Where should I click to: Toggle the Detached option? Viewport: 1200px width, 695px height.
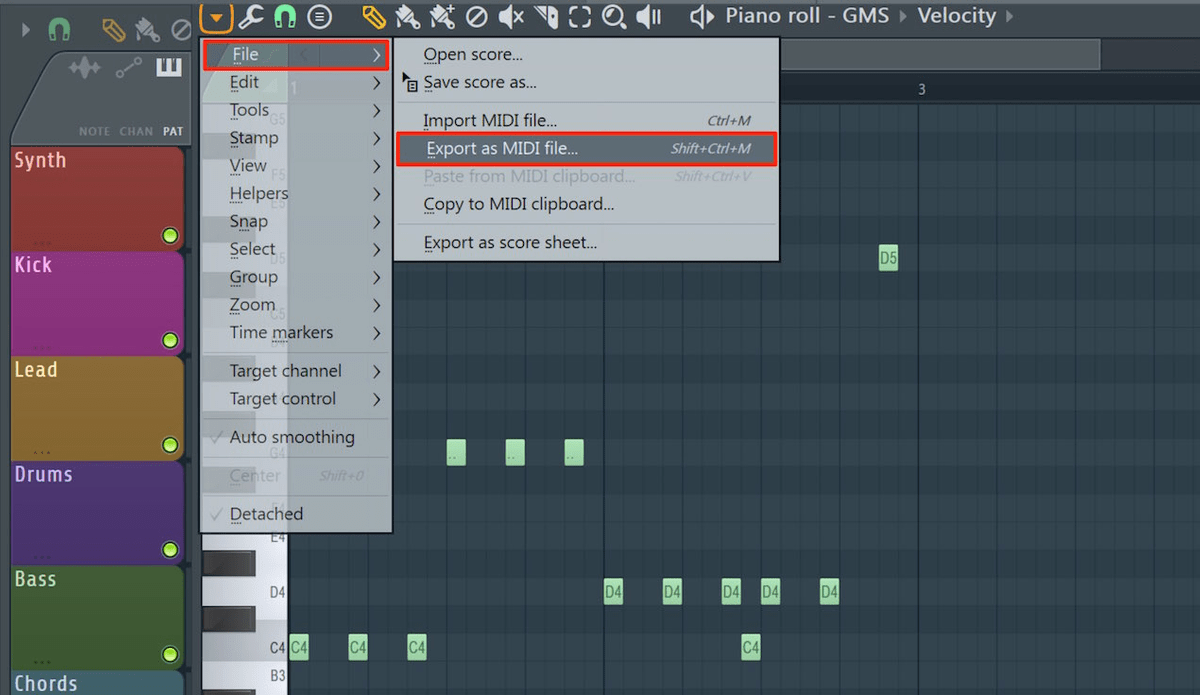pos(266,513)
